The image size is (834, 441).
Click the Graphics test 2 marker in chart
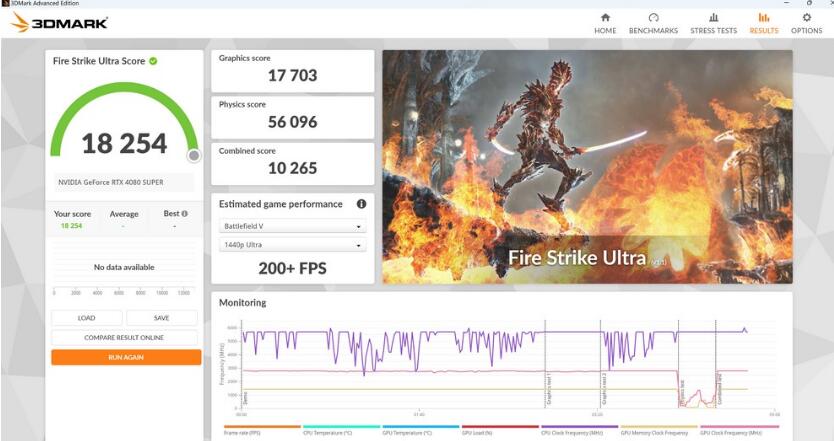coord(604,389)
